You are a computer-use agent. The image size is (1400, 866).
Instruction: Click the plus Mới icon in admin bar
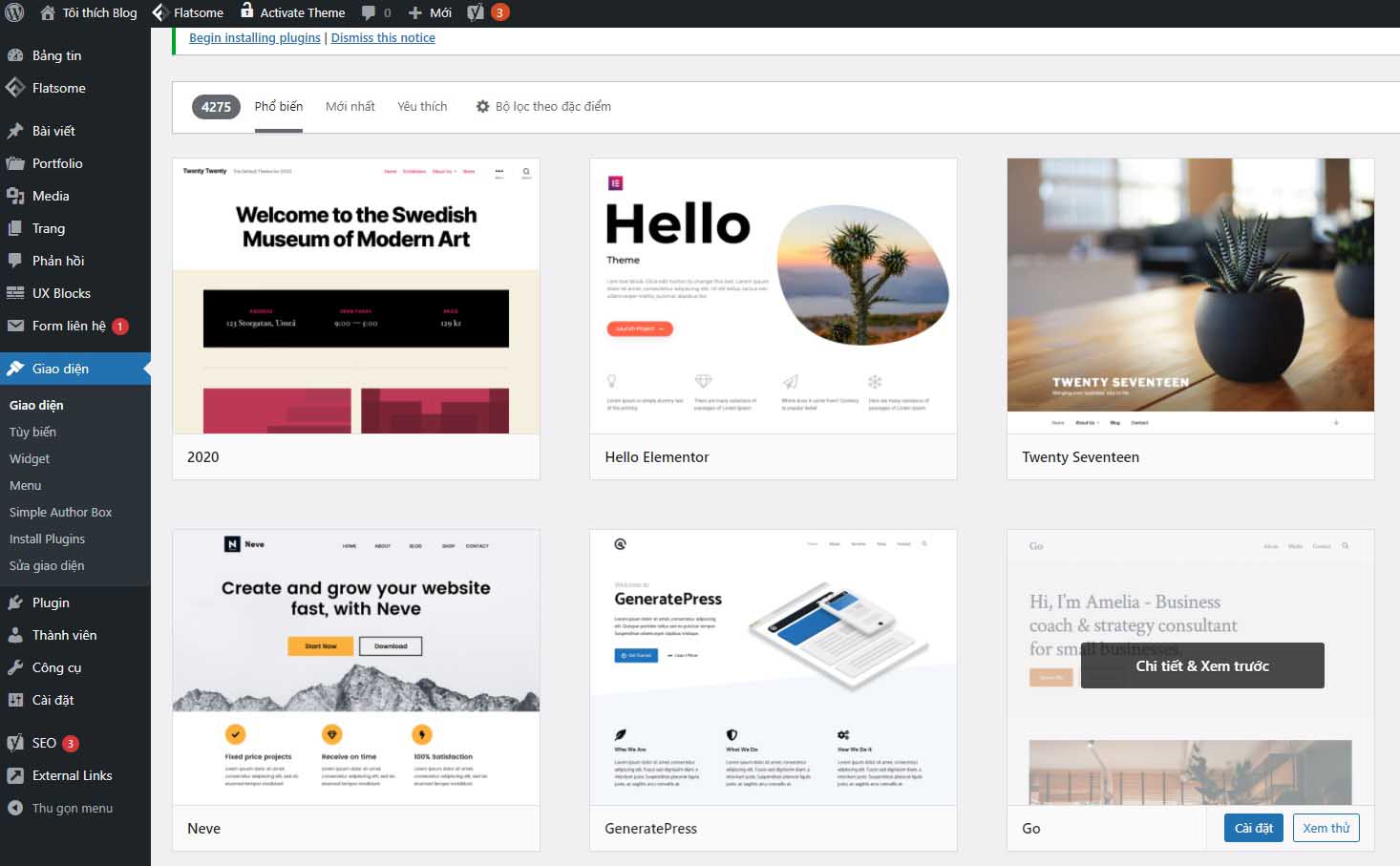(x=414, y=13)
